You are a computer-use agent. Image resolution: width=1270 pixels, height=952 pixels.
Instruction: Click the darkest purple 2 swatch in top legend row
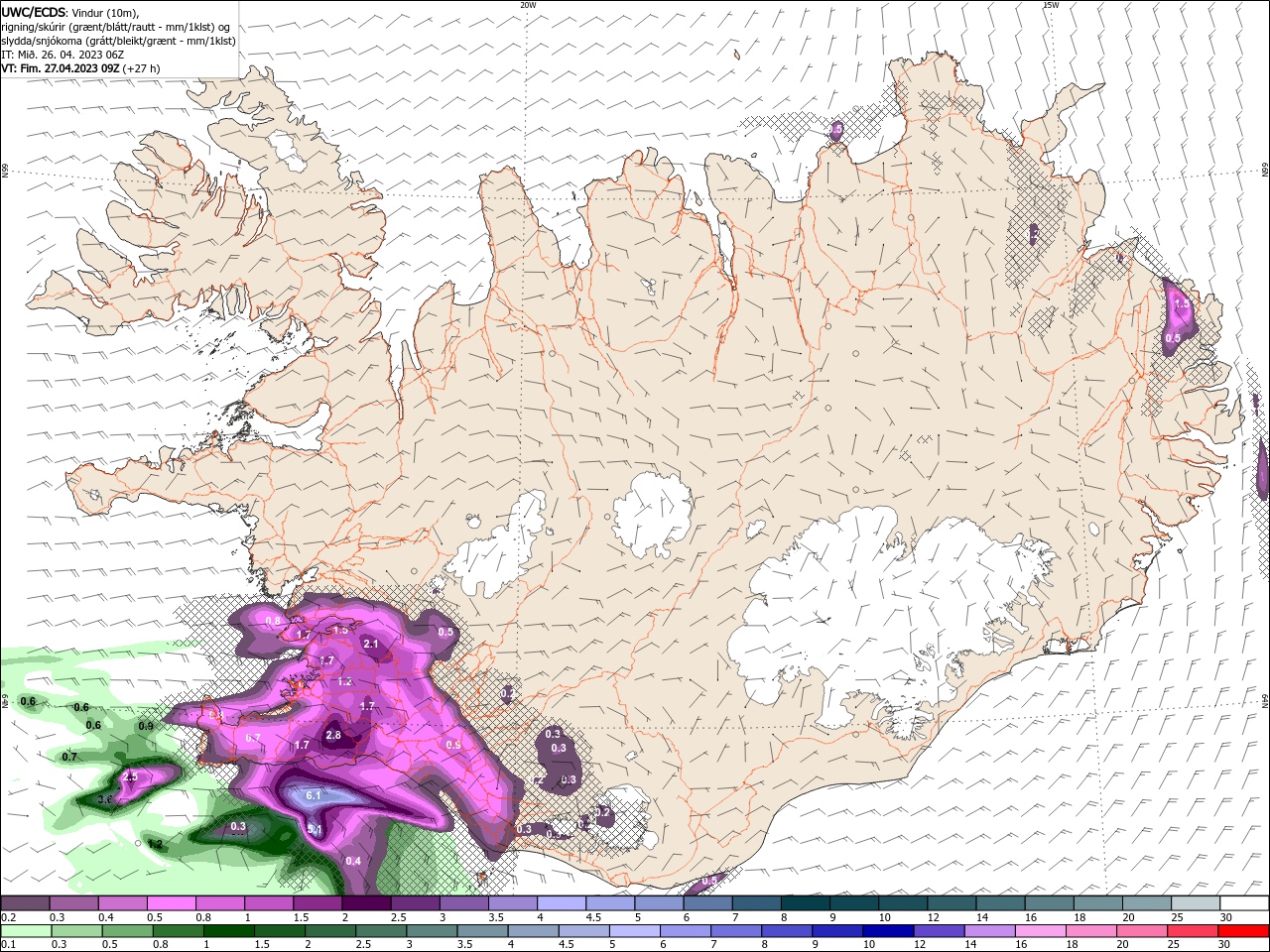(365, 903)
